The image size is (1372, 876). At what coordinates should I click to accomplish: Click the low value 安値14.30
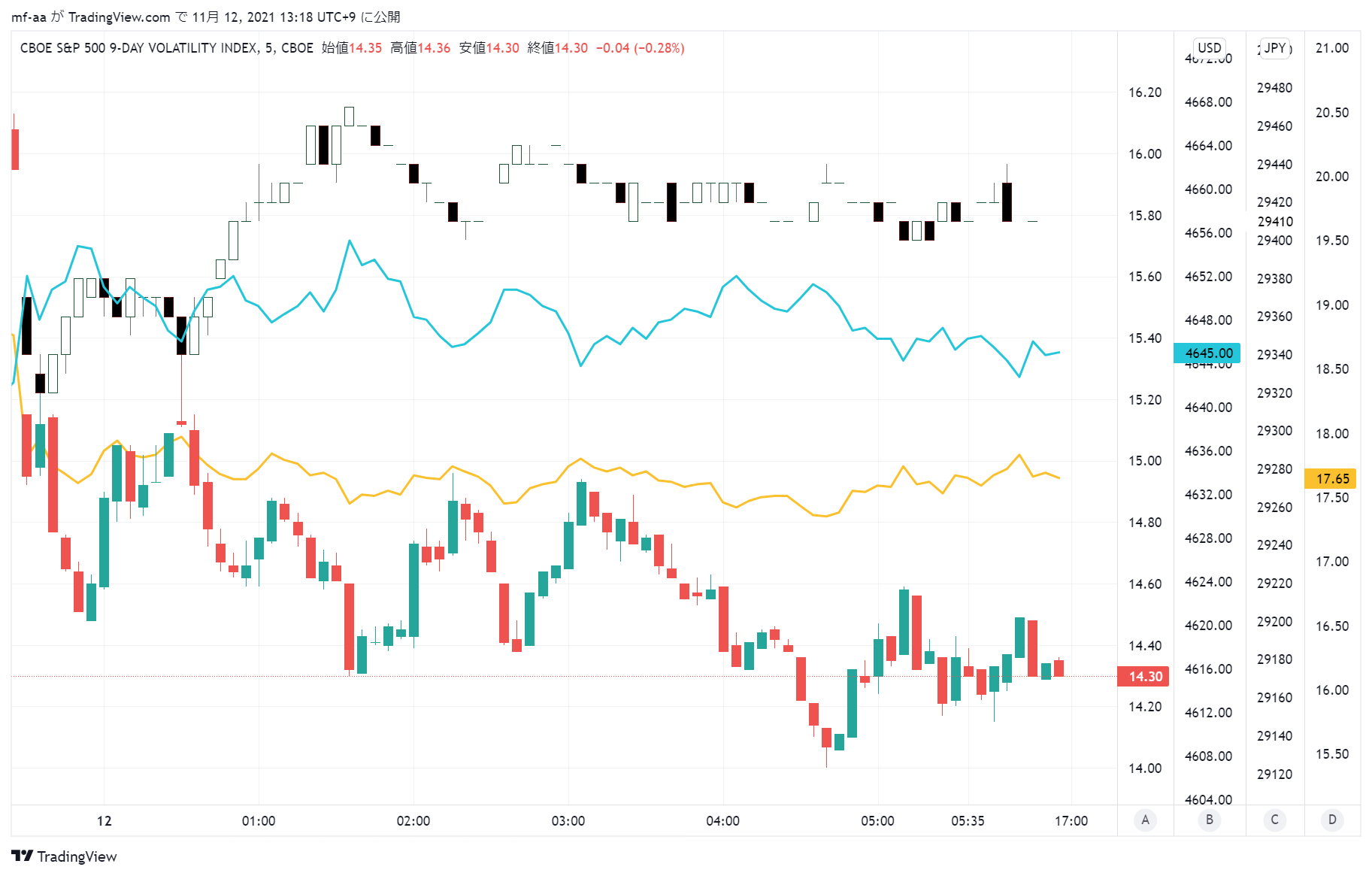(489, 48)
